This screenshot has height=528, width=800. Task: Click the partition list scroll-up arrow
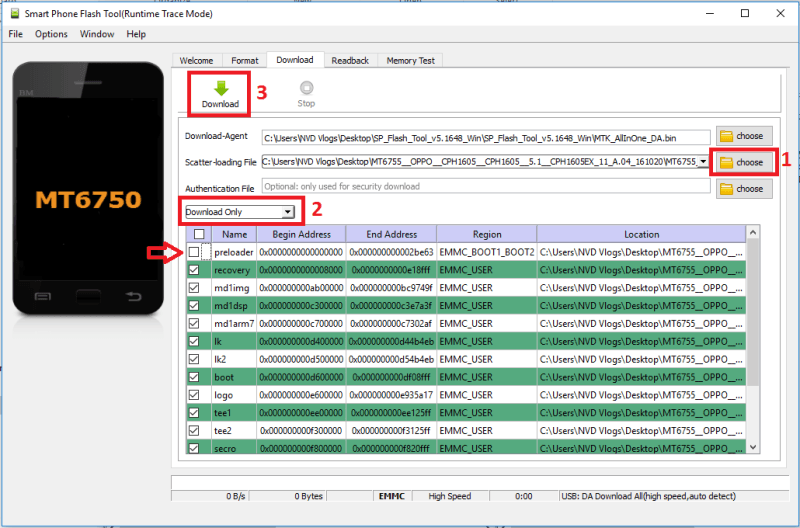[x=753, y=233]
